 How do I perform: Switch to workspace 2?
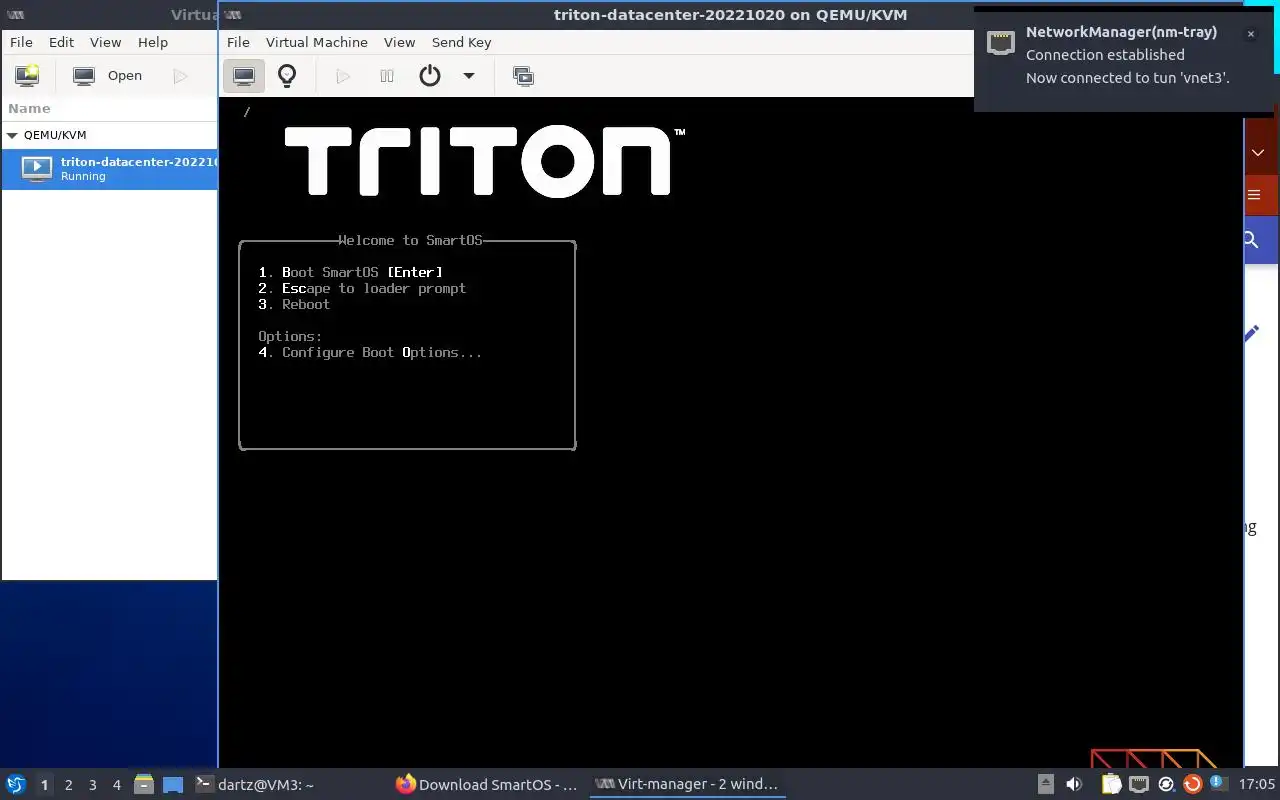(x=68, y=785)
